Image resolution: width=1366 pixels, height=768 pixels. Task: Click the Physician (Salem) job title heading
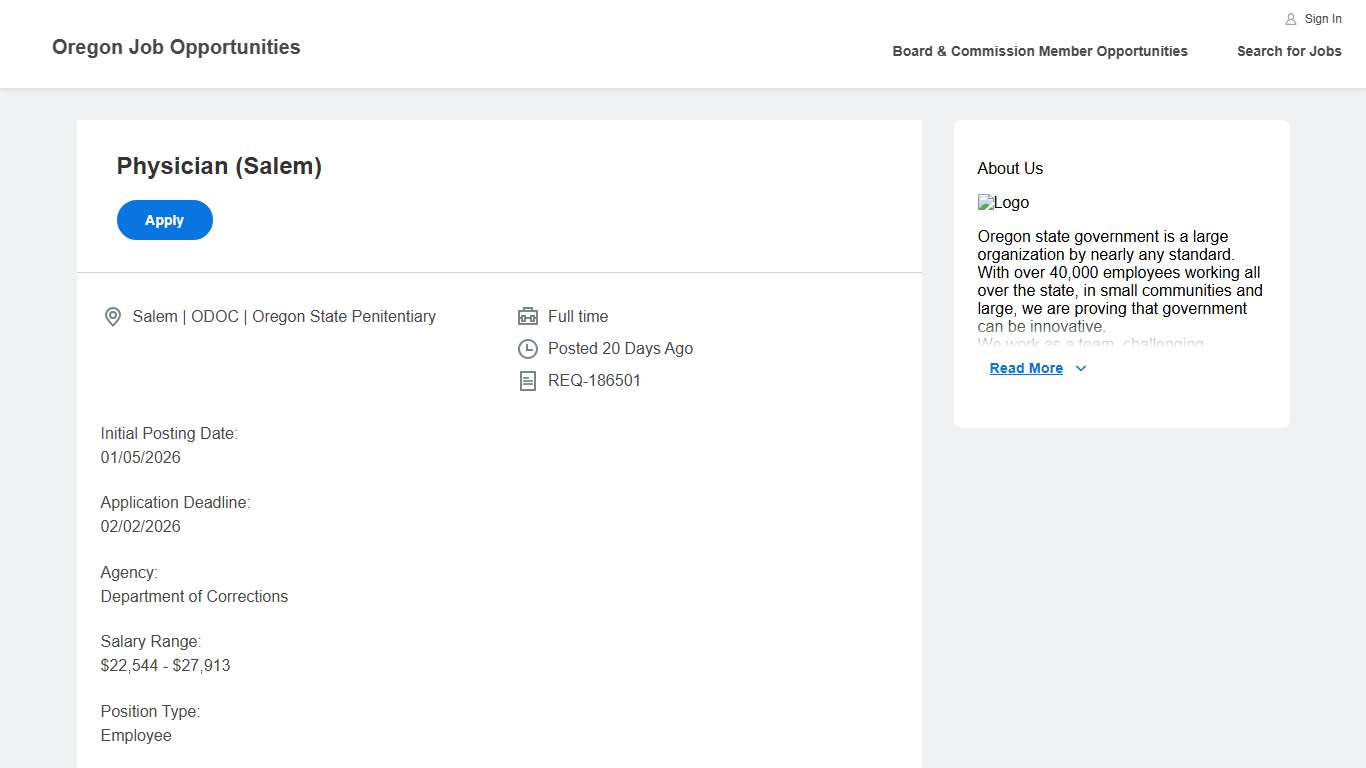(219, 166)
